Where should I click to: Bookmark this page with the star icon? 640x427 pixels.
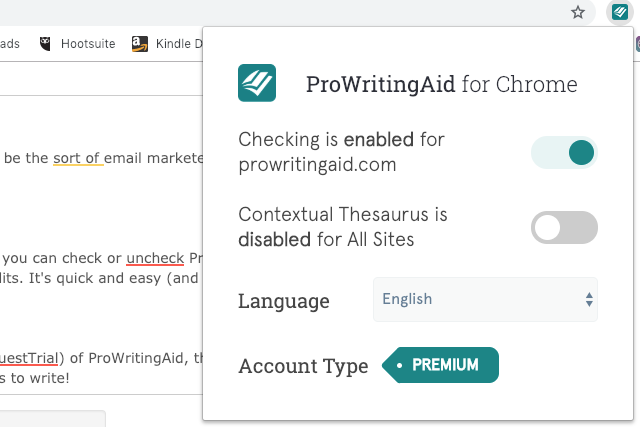point(578,12)
